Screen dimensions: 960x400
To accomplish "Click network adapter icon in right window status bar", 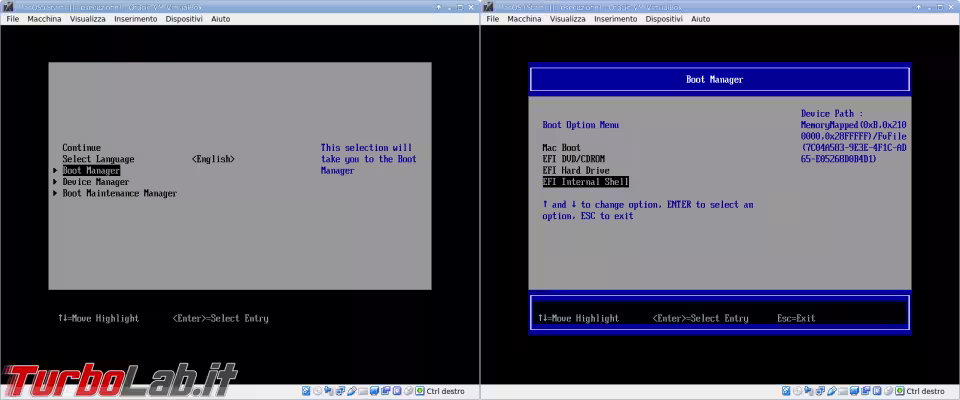I will tap(820, 391).
